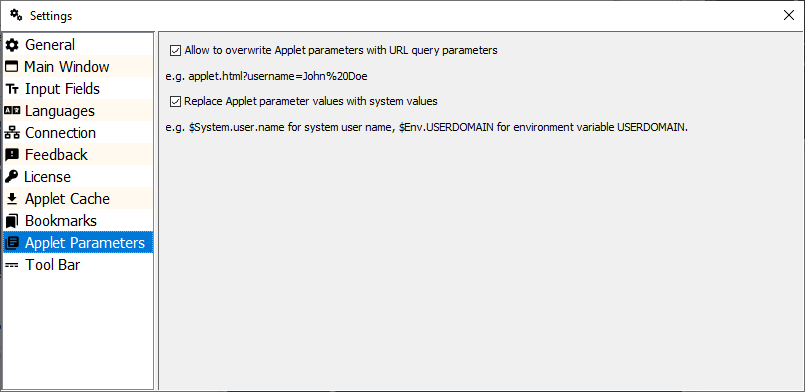Click the Applet Cache download icon
This screenshot has width=805, height=392.
(12, 199)
